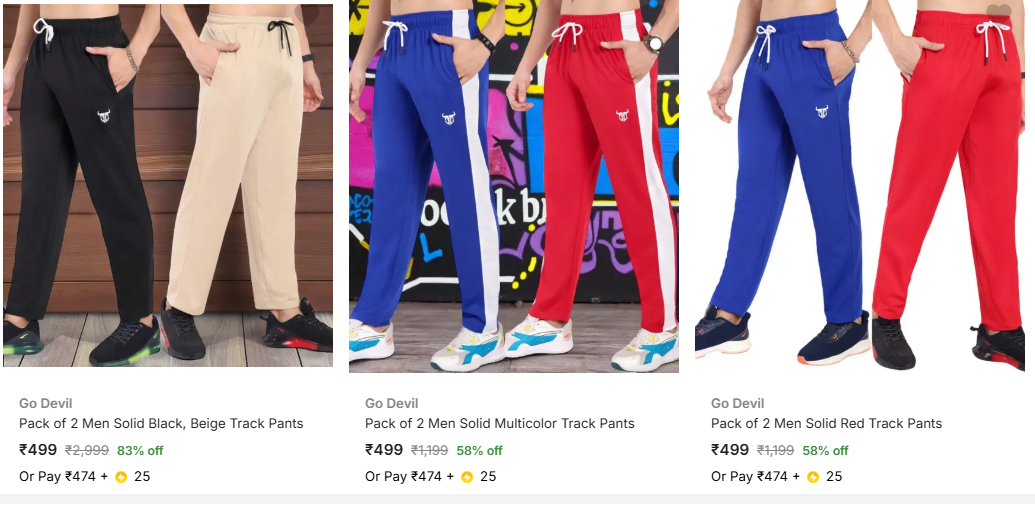Click ₹499 price of Black, Beige pants
Image resolution: width=1035 pixels, height=506 pixels.
click(38, 450)
